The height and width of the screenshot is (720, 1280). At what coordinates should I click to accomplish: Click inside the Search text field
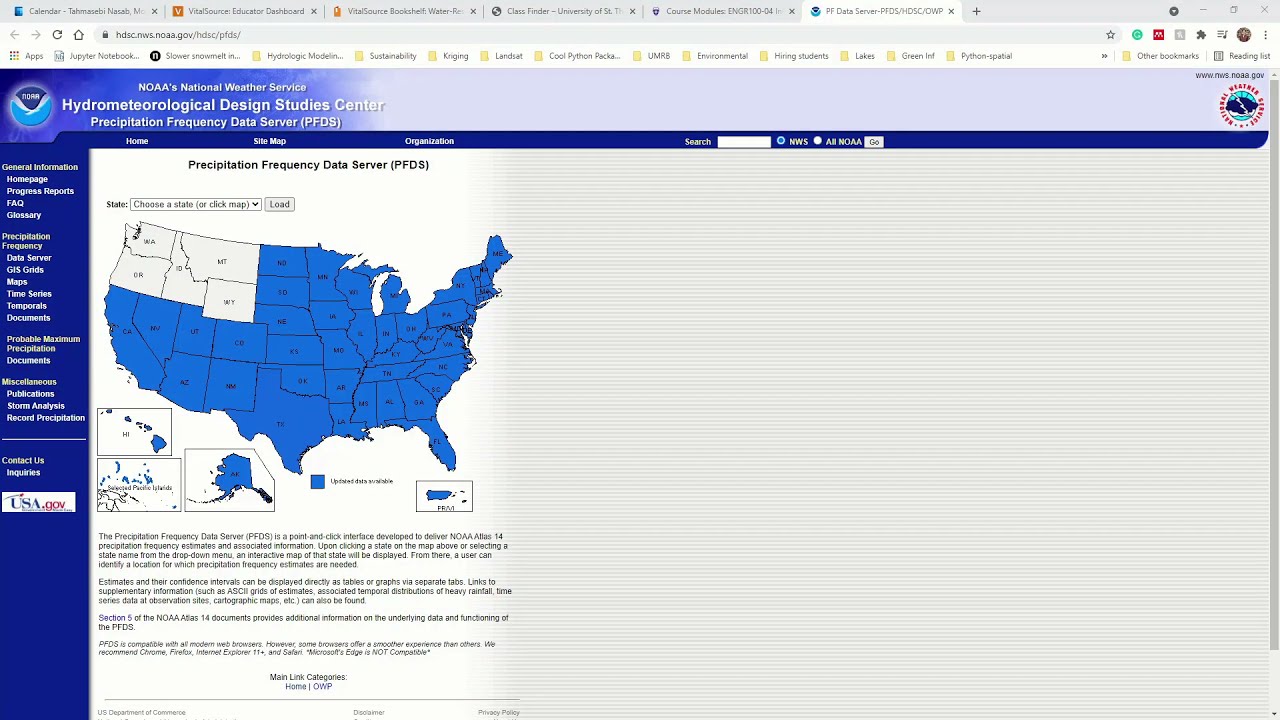(744, 142)
